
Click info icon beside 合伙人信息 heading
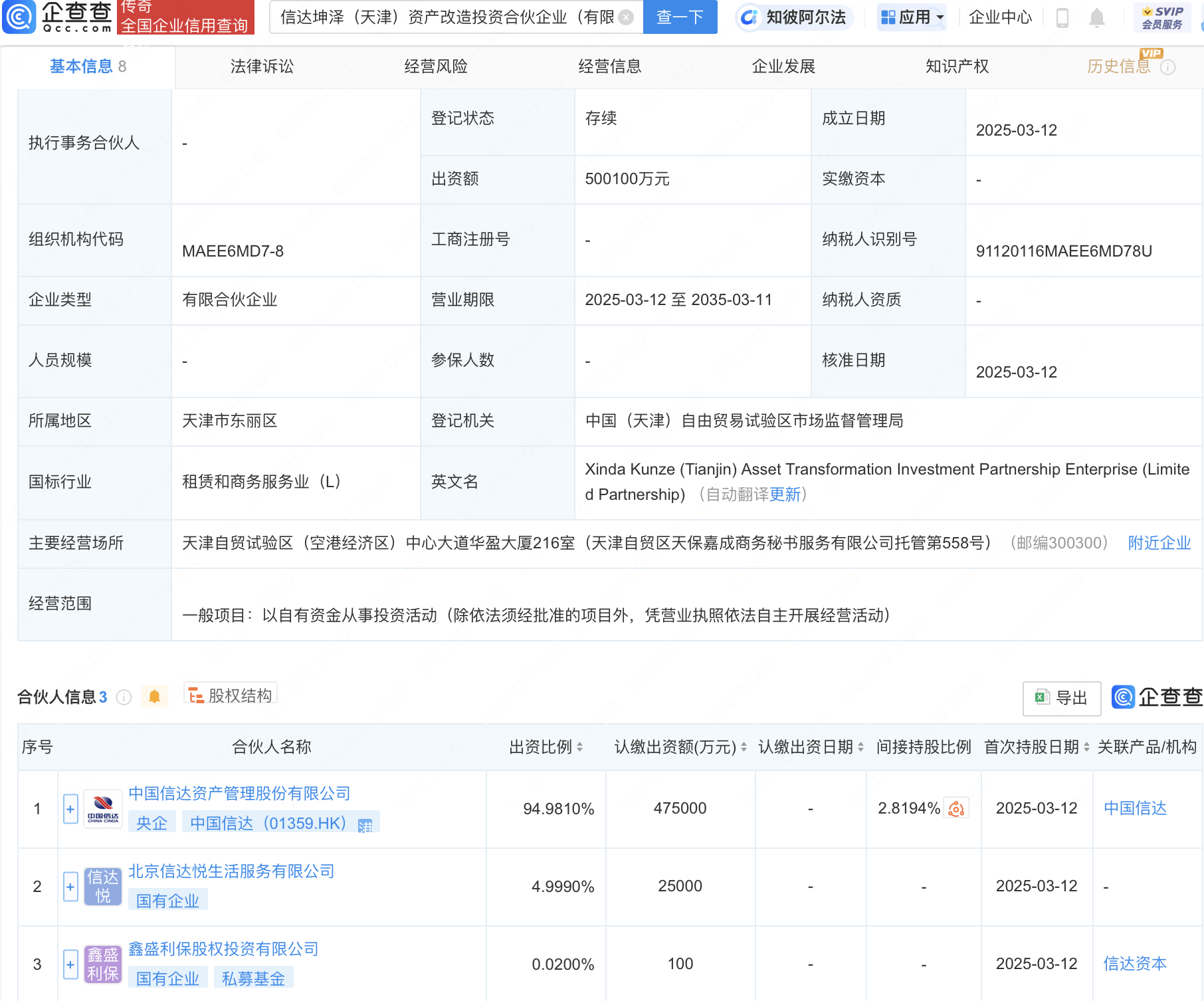124,697
